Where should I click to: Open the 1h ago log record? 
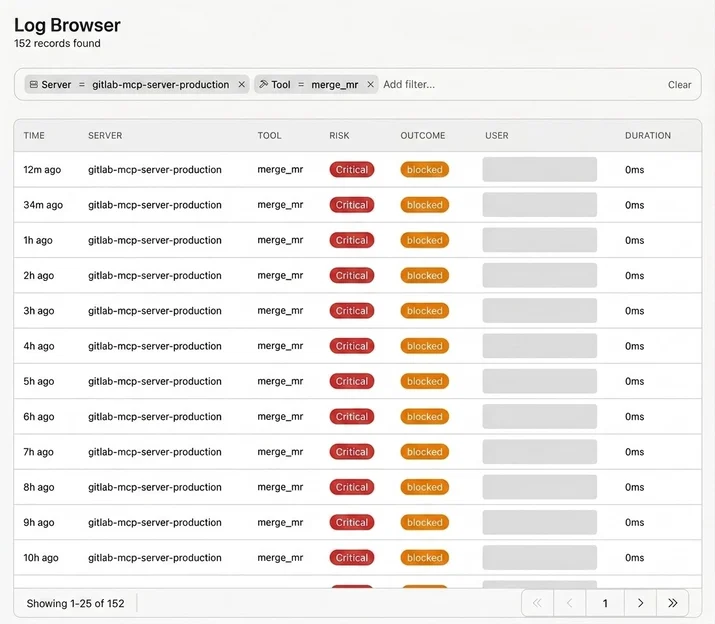358,240
